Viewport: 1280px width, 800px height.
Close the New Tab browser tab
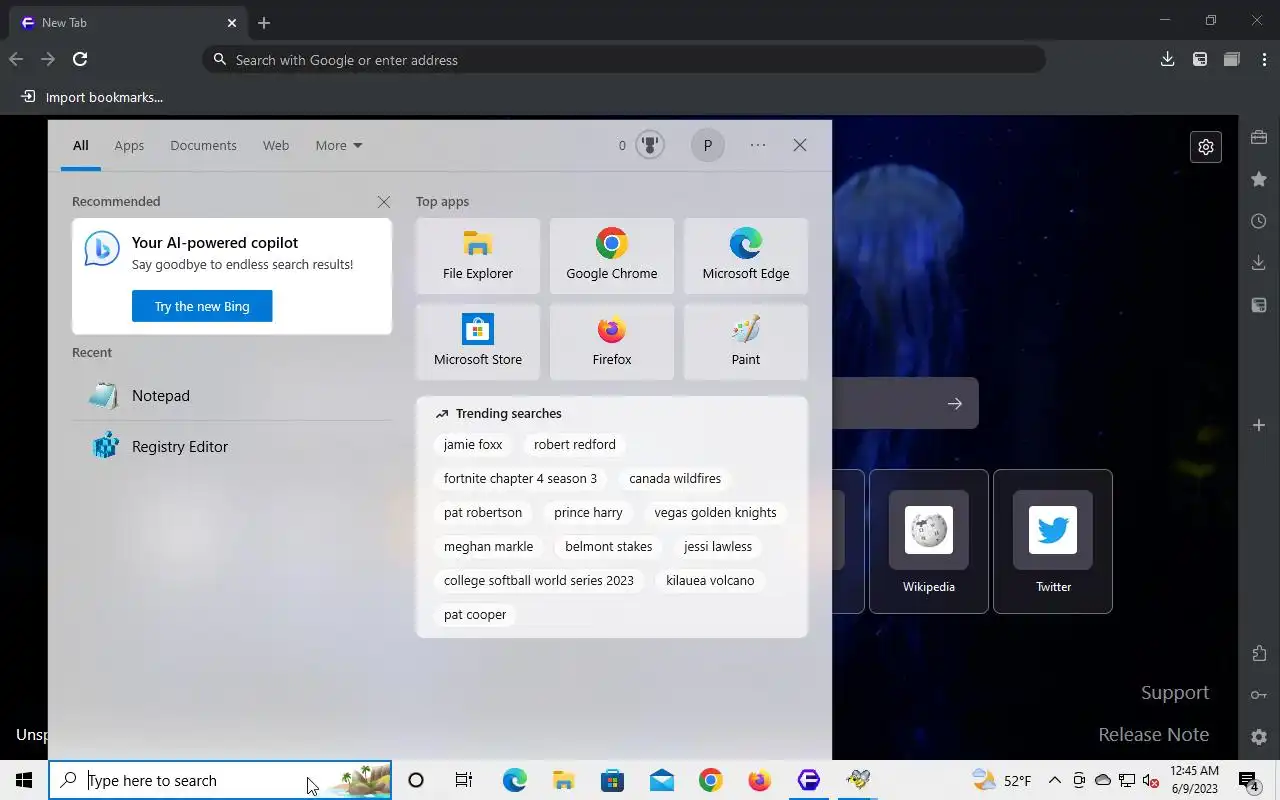232,22
